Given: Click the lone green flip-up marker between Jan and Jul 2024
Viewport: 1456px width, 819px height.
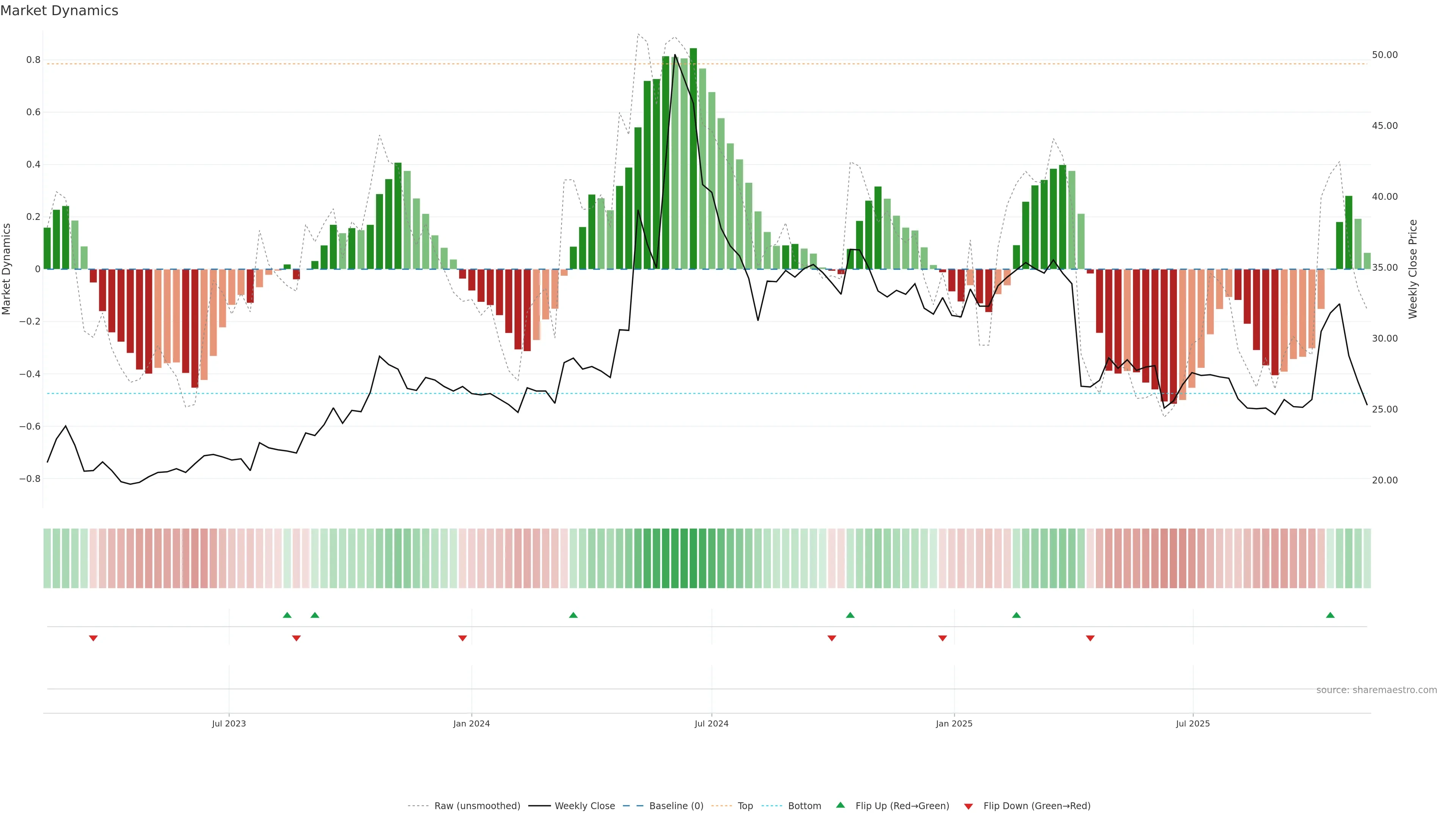Looking at the screenshot, I should pos(573,615).
